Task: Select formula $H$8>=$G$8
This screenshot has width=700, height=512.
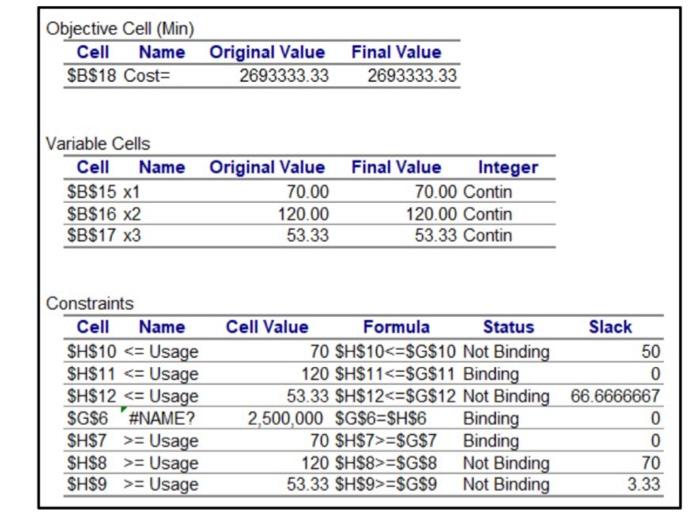Action: [x=386, y=463]
